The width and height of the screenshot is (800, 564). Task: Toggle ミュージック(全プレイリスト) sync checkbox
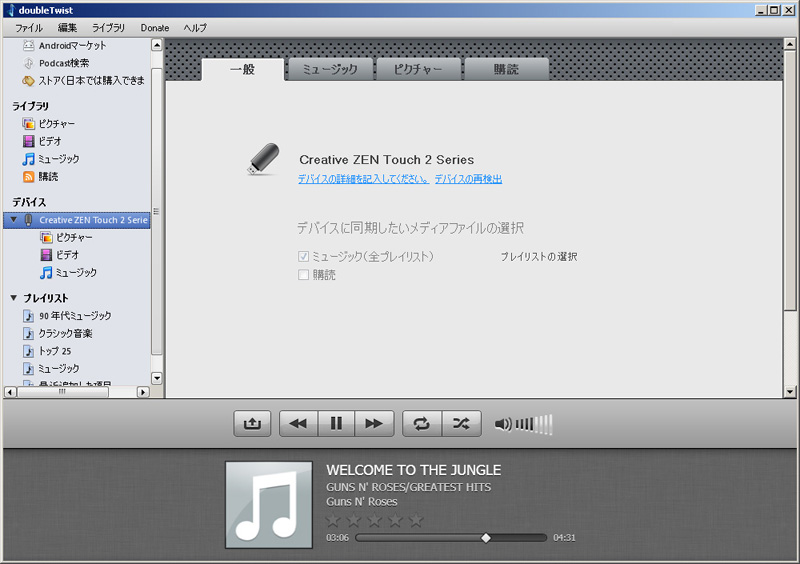tap(303, 257)
